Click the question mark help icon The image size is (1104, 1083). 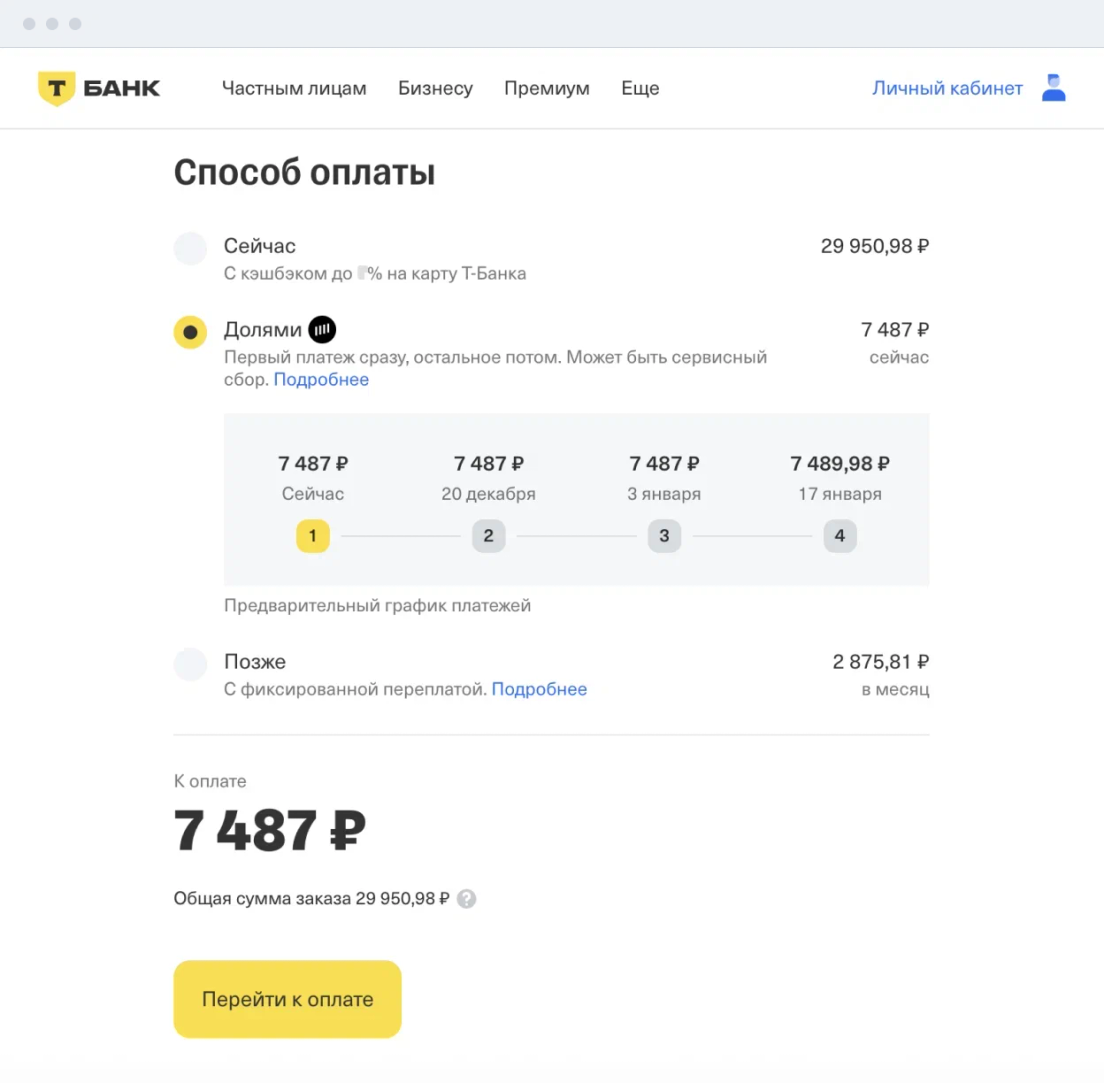click(x=466, y=898)
